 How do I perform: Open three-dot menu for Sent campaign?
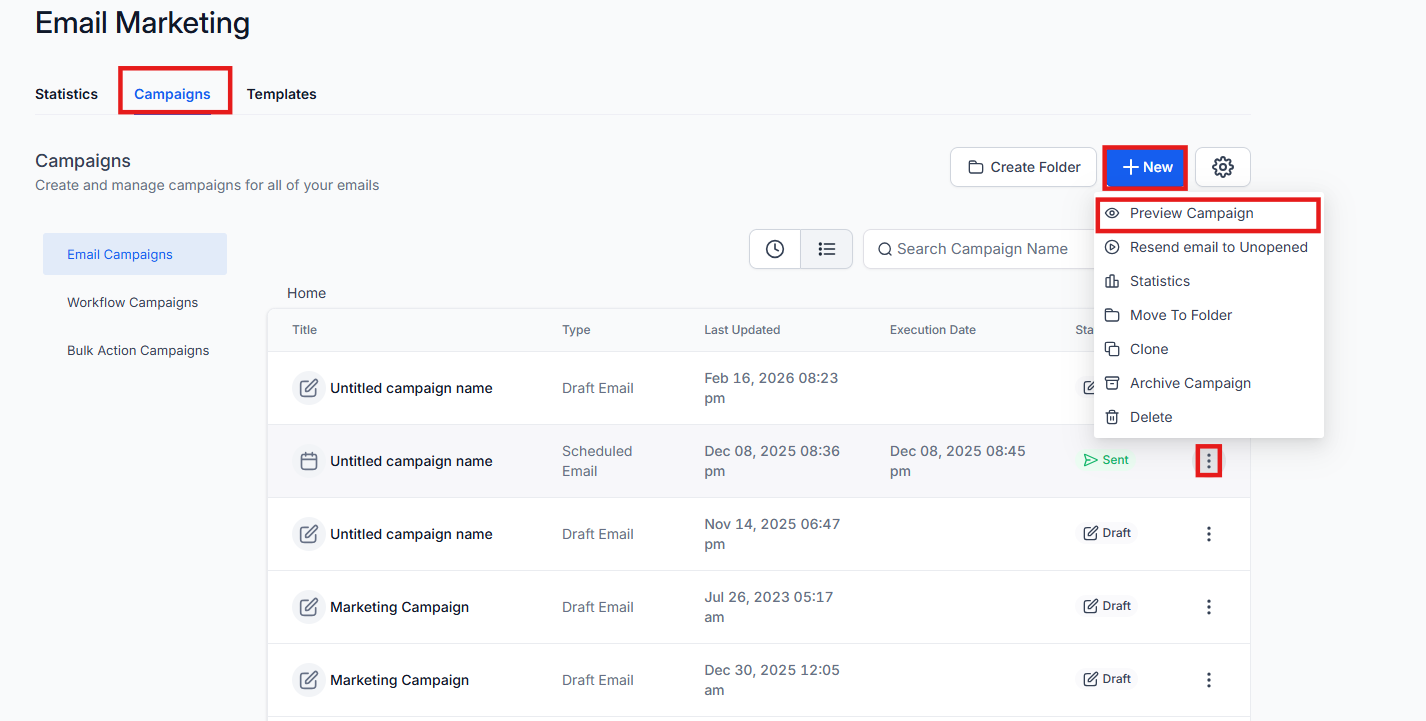pos(1208,461)
